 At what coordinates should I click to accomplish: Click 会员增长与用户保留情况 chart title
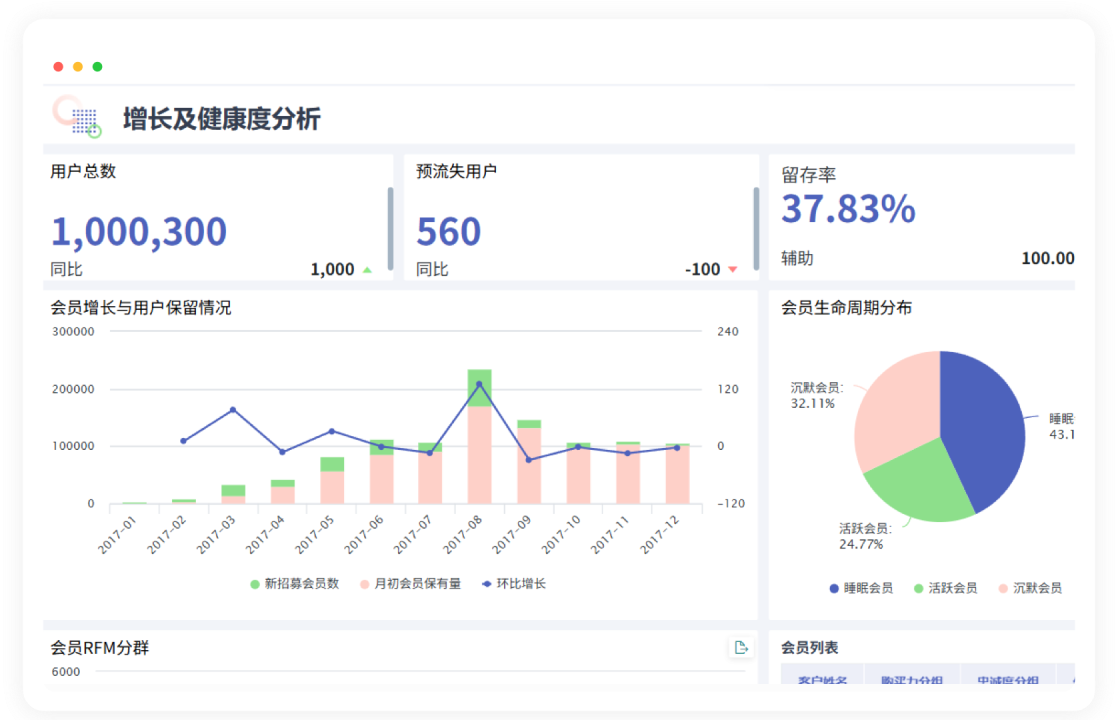point(141,308)
